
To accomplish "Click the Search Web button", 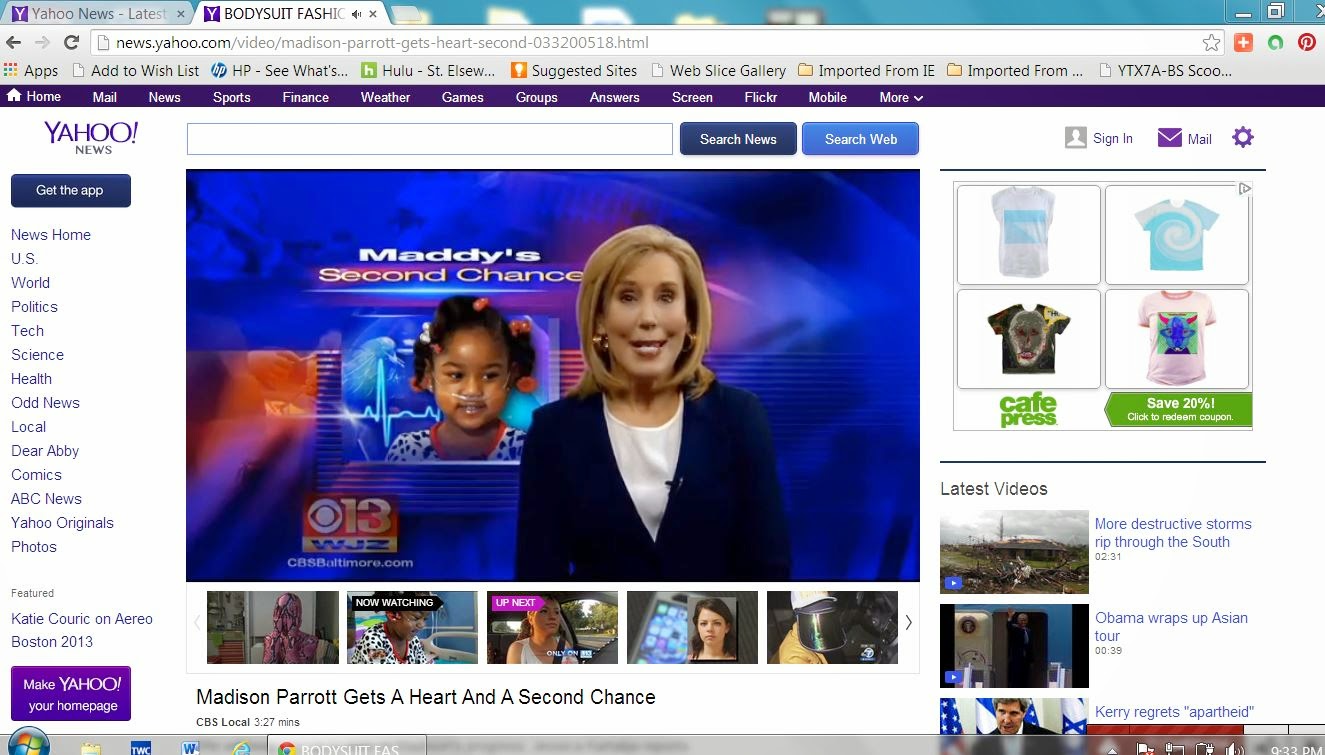I will pos(860,139).
